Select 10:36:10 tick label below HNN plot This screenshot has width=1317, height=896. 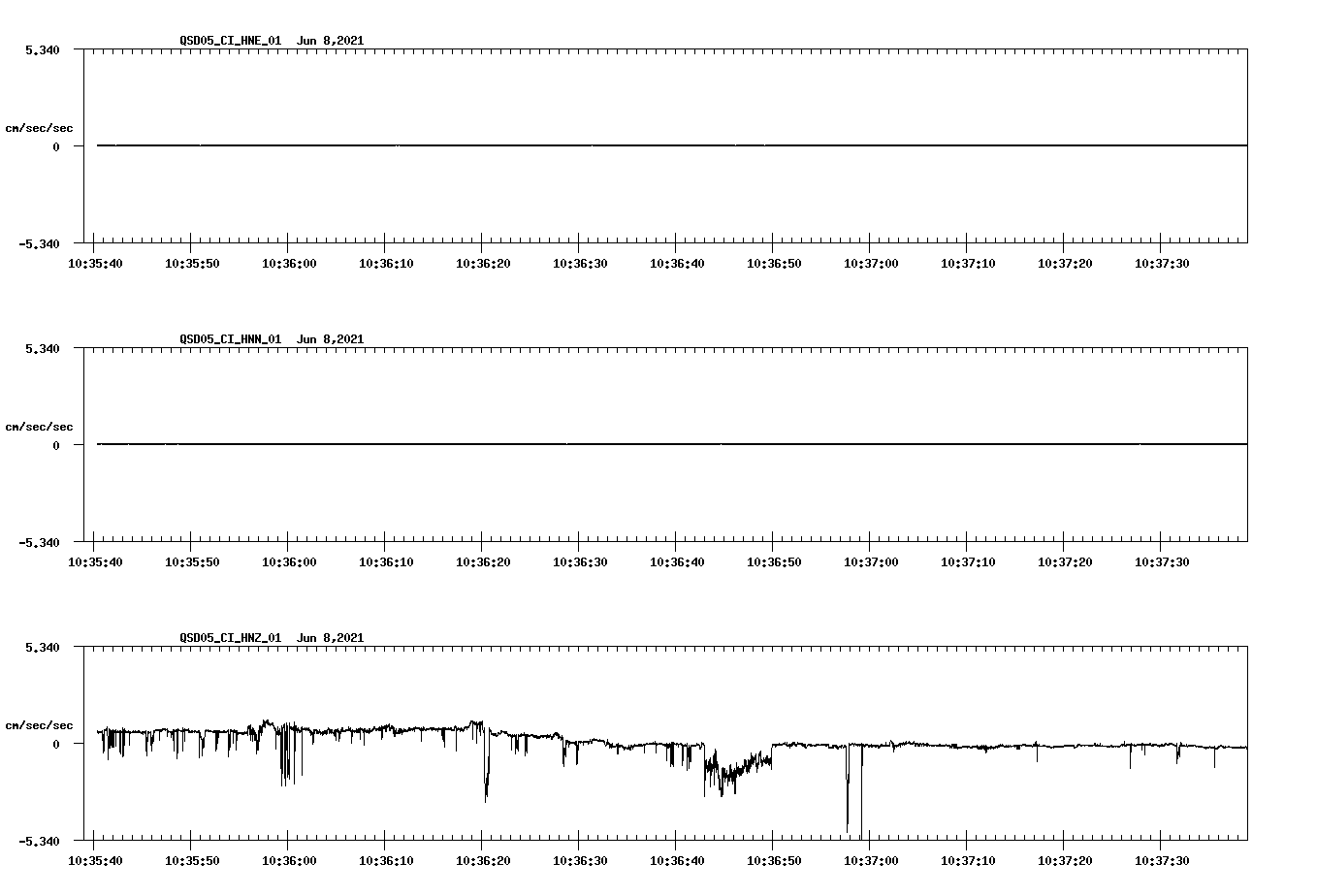pyautogui.click(x=386, y=562)
